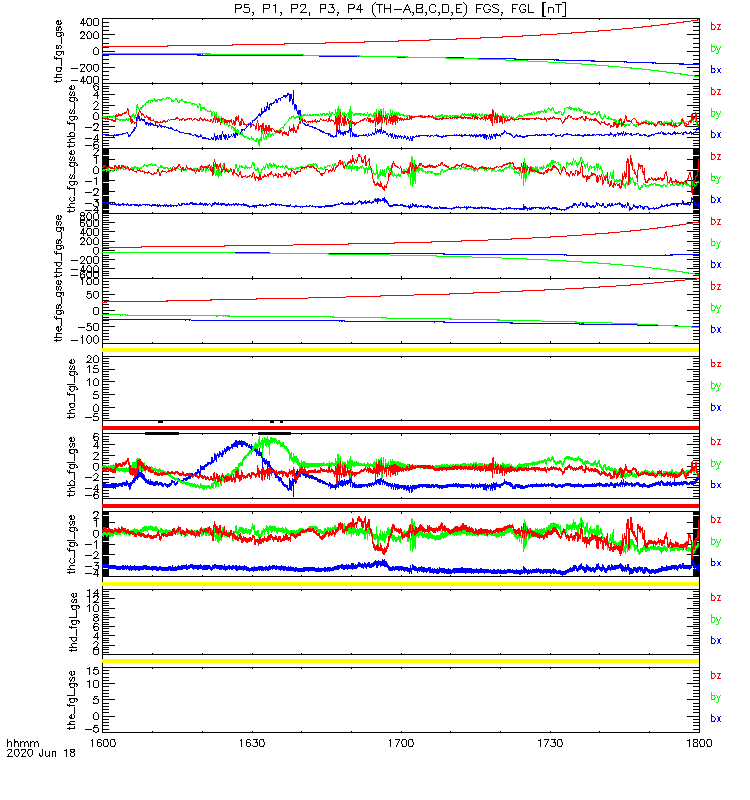Click the green 'by' legend of the_fgs_gse panel
Screen dimensions: 750x800
716,308
